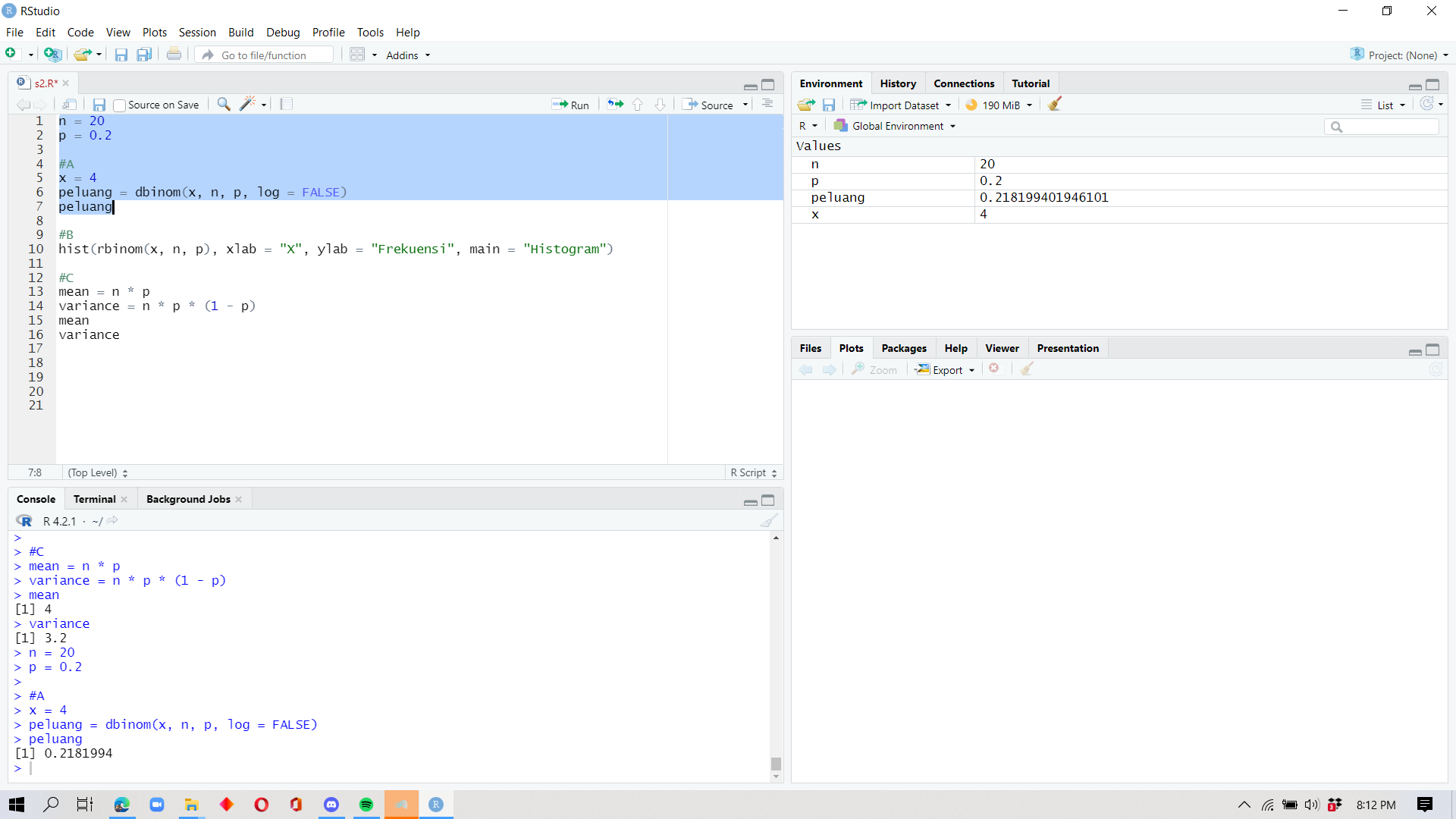
Task: Switch to the History tab
Action: pos(898,83)
